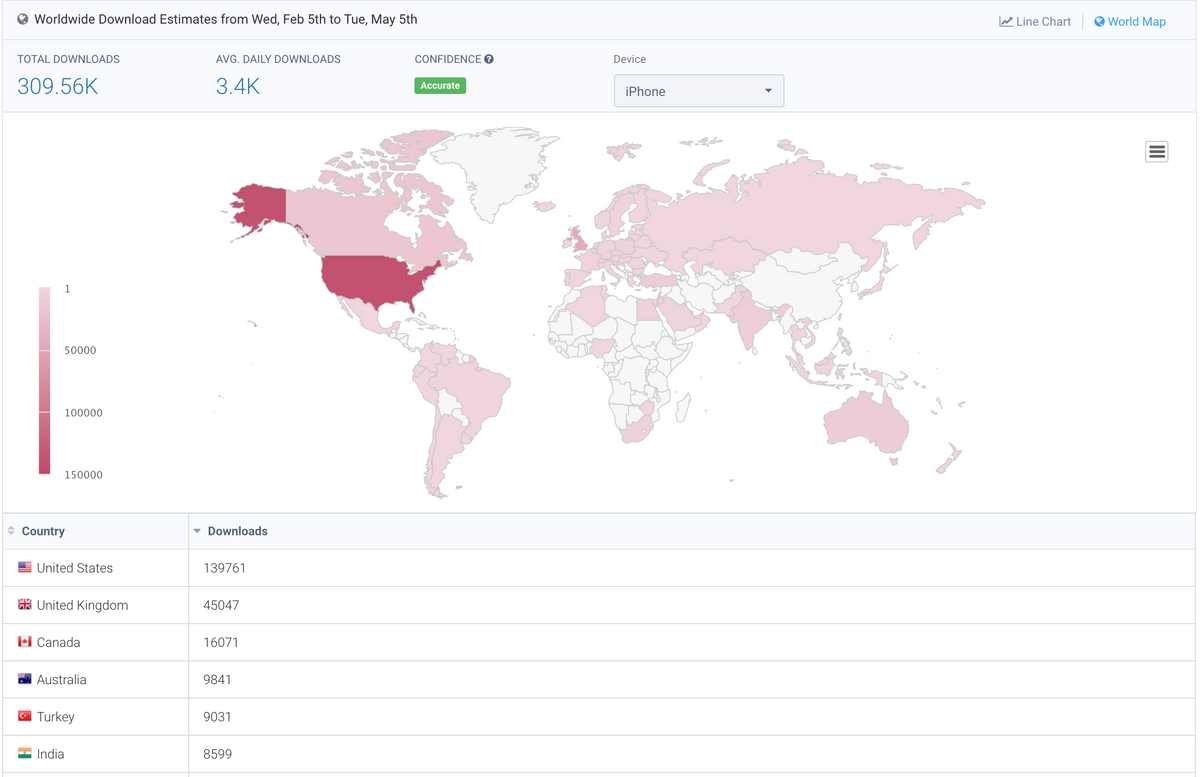Screen dimensions: 1200x777
Task: Click the AVG. DAILY DOWNLOADS label
Action: point(278,59)
